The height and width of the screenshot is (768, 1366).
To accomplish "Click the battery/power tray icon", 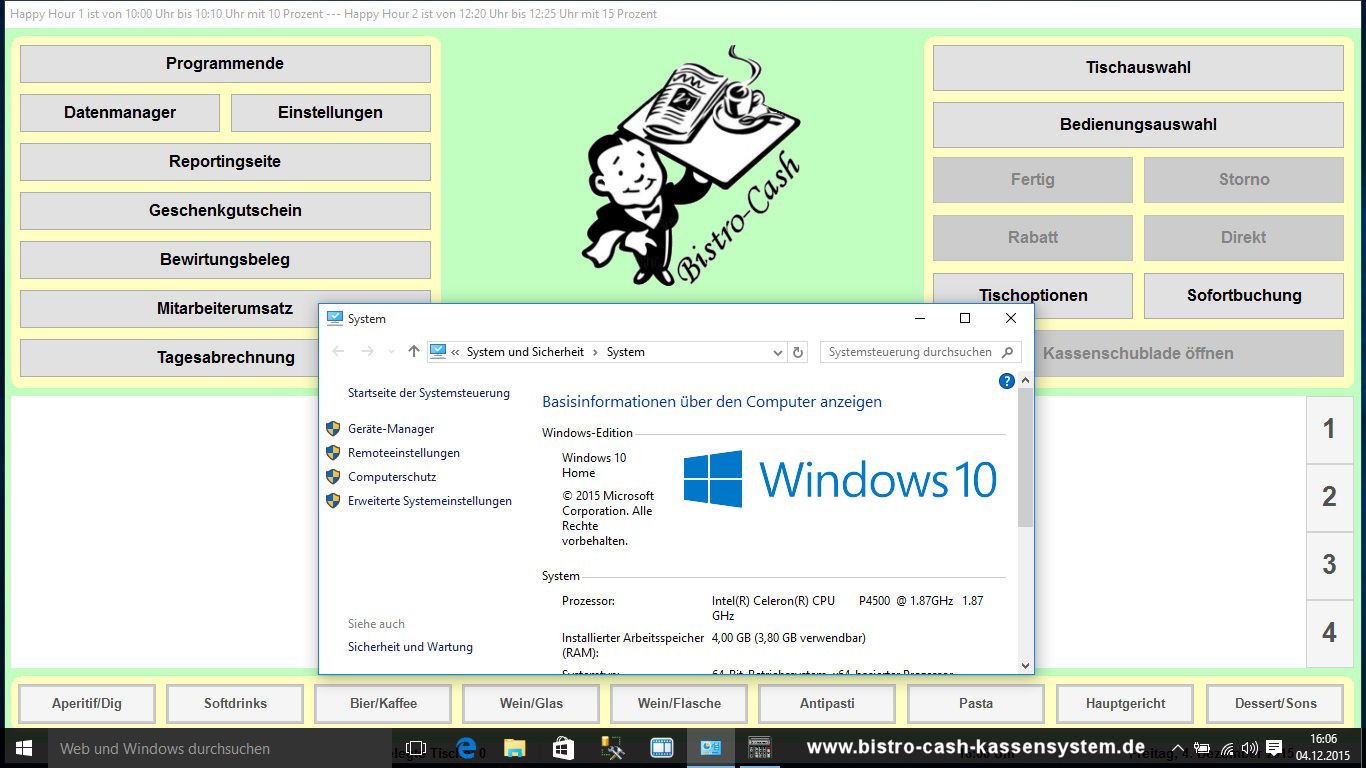I will click(1202, 748).
